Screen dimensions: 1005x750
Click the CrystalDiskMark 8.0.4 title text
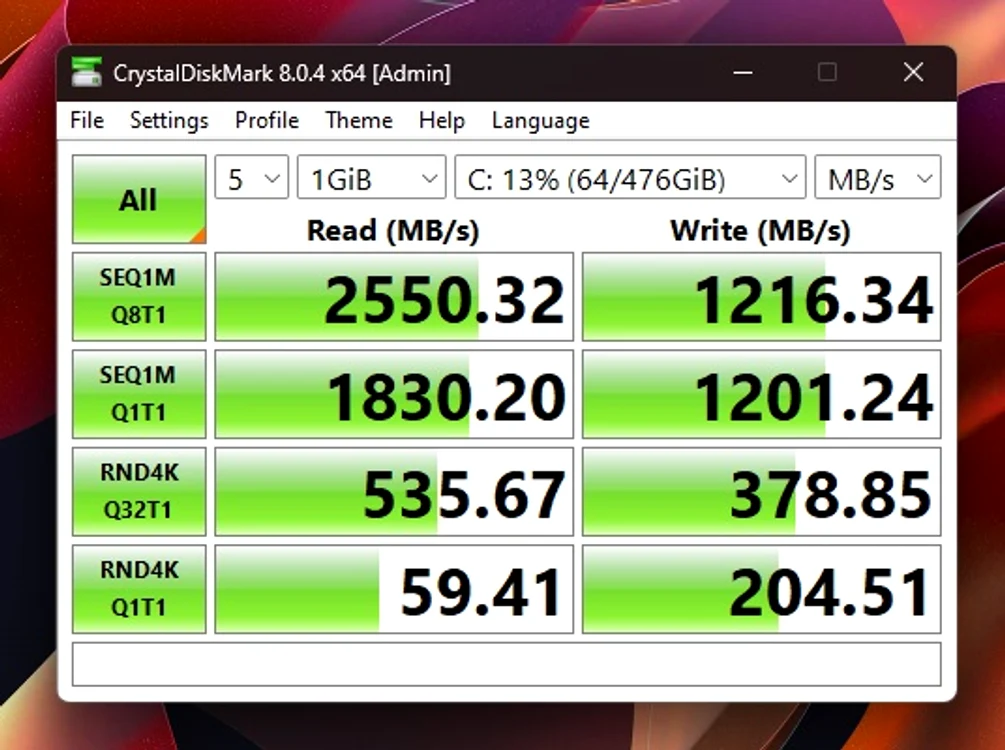(x=282, y=73)
